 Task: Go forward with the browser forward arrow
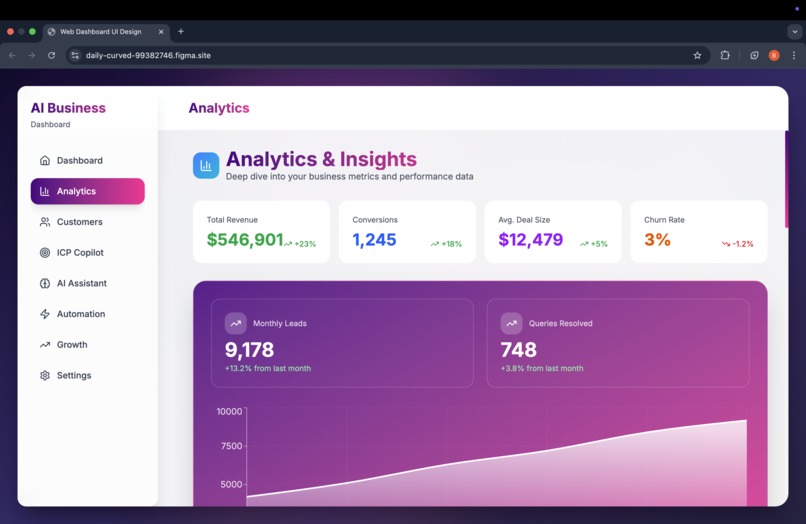(x=32, y=55)
